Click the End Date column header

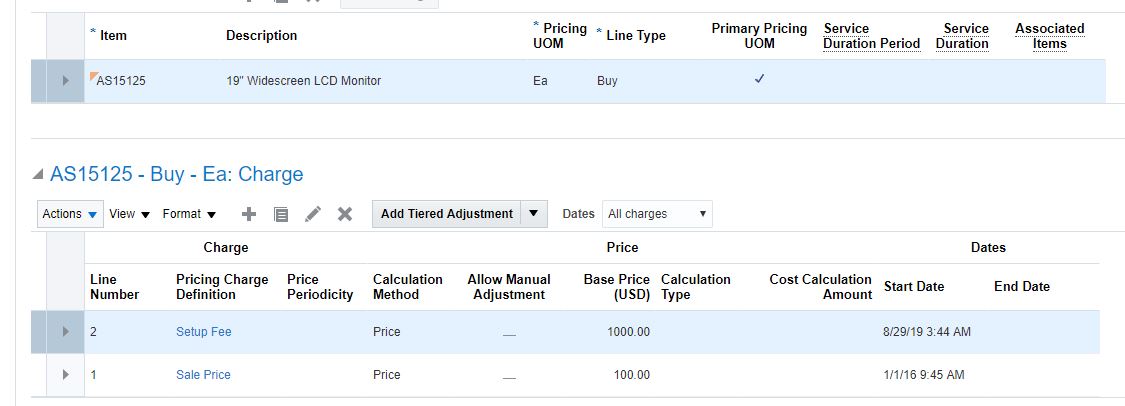point(1022,287)
